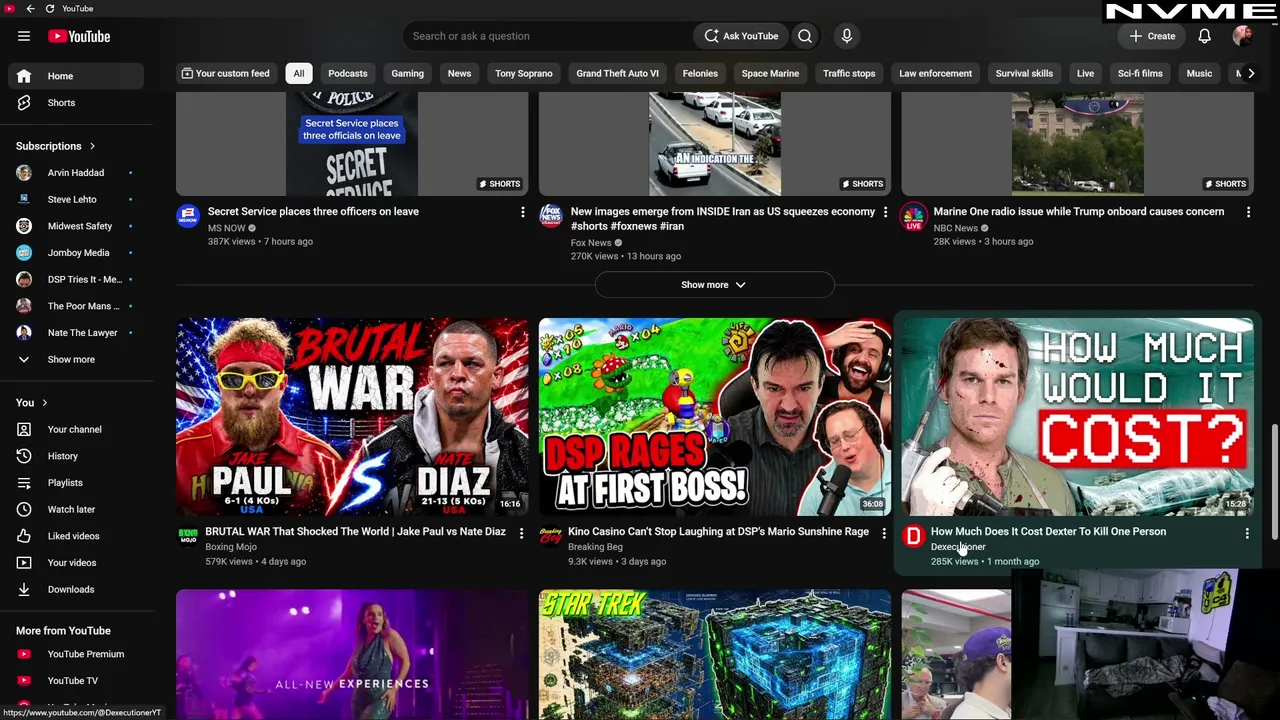Open Jake Paul vs Nate Diaz thumbnail
The height and width of the screenshot is (720, 1280).
click(x=352, y=416)
